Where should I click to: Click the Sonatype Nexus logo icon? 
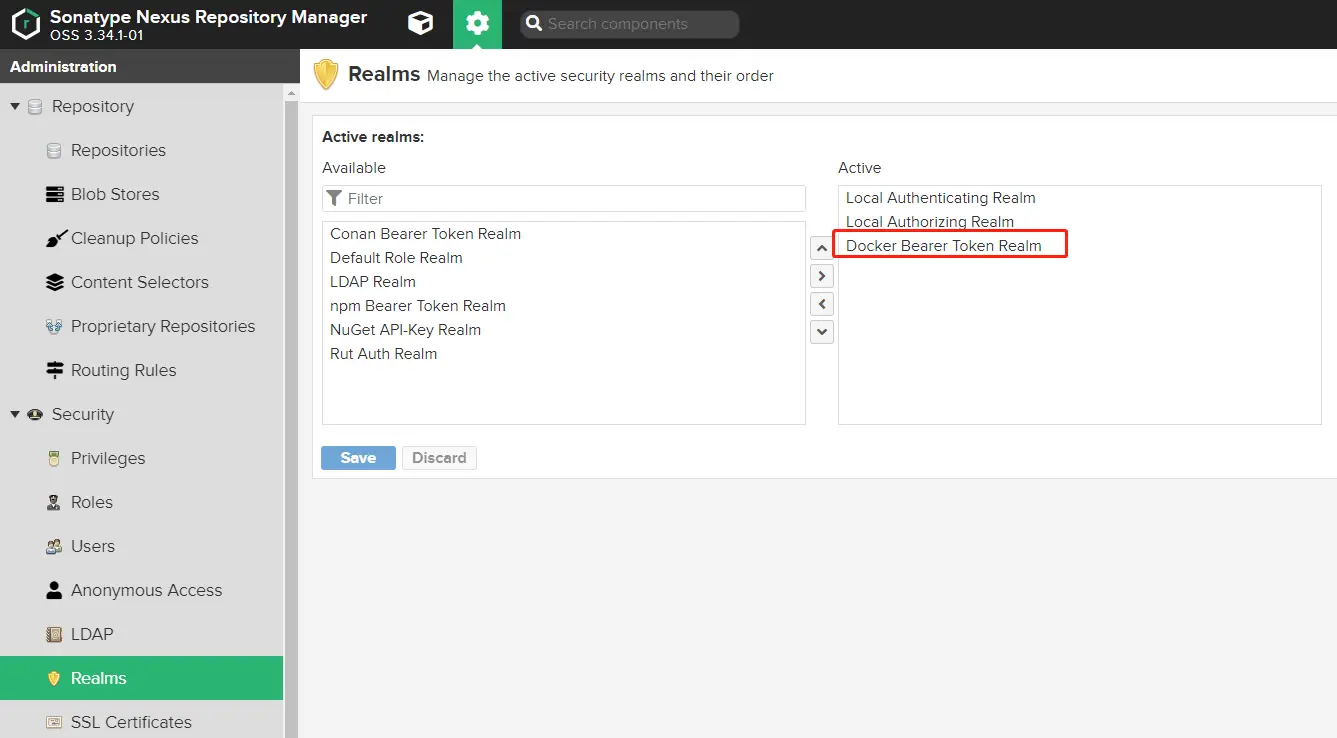coord(25,24)
